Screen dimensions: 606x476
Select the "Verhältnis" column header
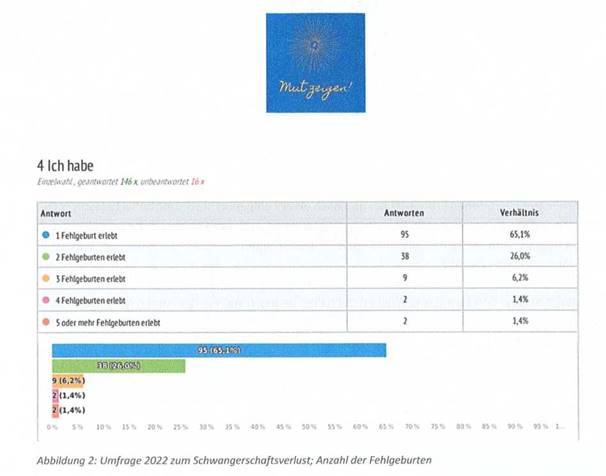coord(521,213)
